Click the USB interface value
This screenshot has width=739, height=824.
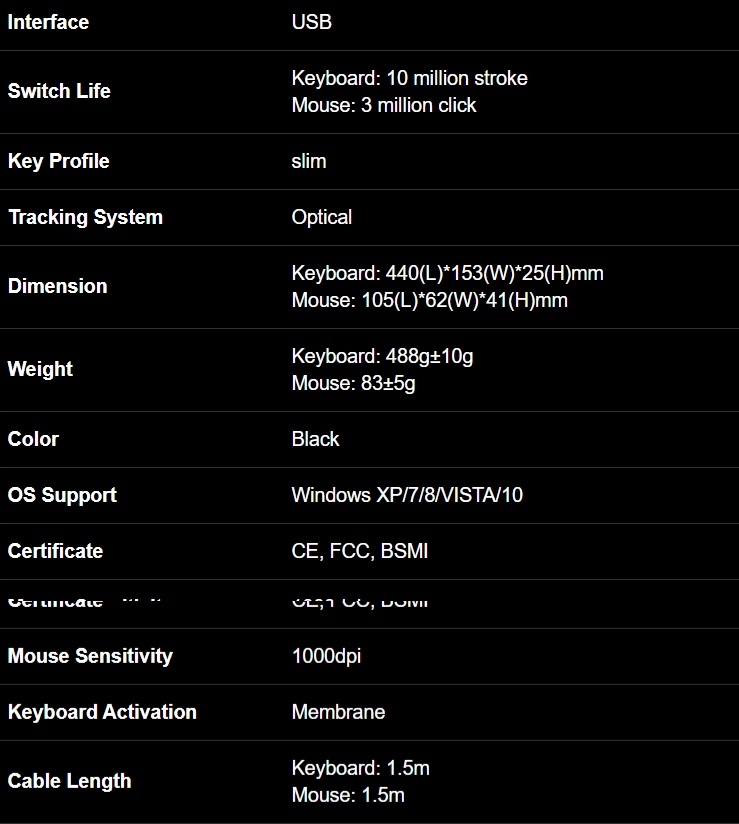point(311,22)
